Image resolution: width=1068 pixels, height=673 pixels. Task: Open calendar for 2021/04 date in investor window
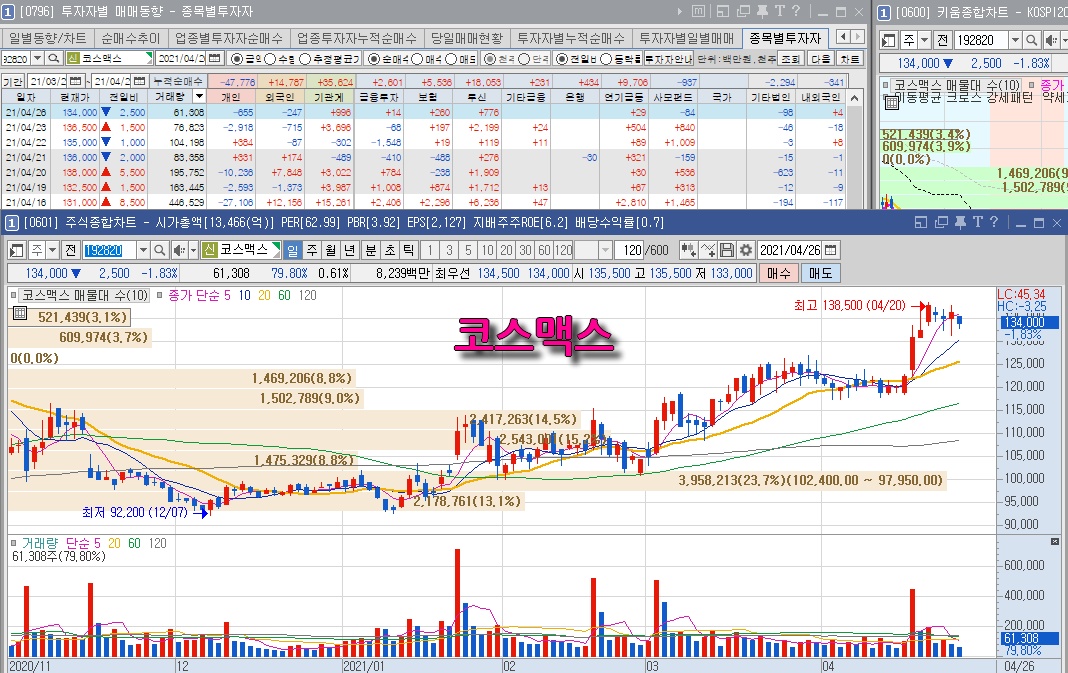point(215,59)
